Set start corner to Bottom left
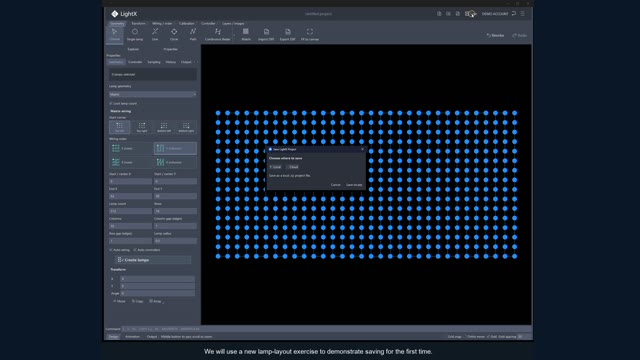The height and width of the screenshot is (360, 640). [x=164, y=127]
